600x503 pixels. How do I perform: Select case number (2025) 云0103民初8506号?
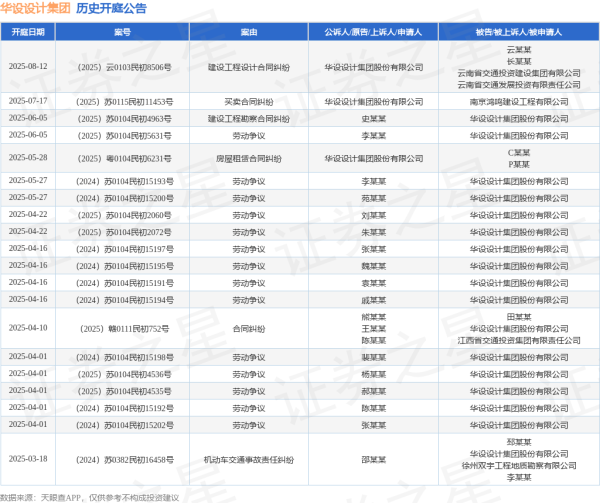click(x=124, y=67)
